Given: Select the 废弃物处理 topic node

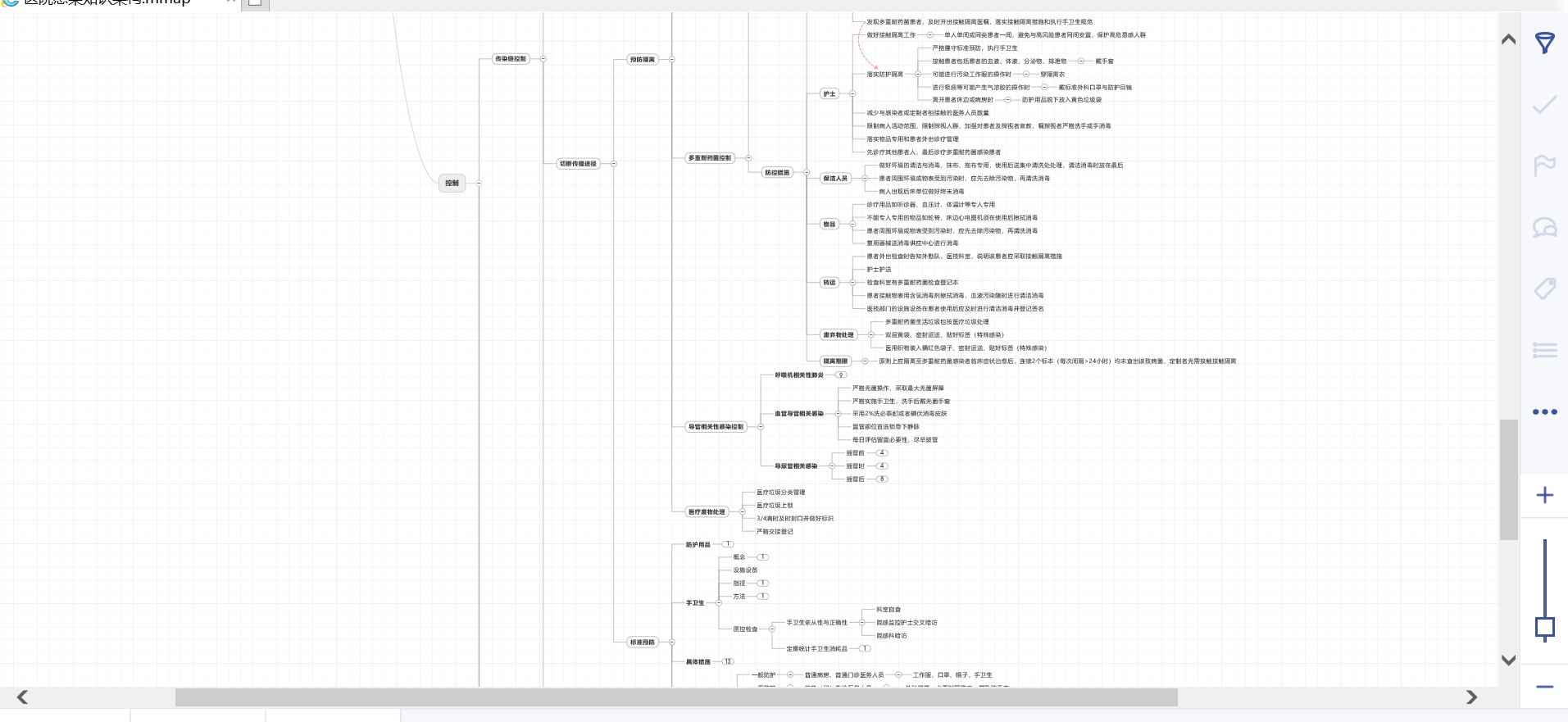Looking at the screenshot, I should (x=839, y=334).
